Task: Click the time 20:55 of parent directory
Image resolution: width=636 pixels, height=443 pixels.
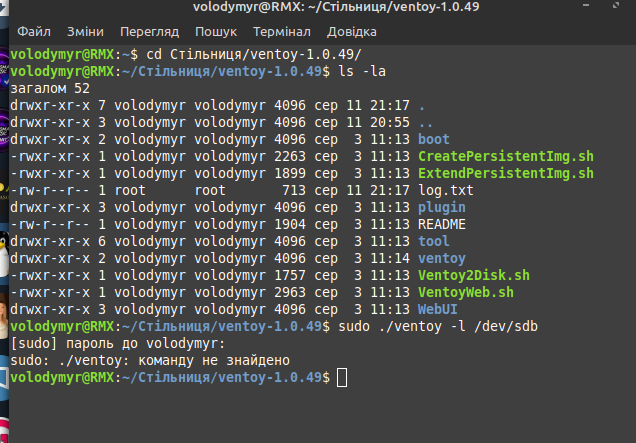Action: [390, 123]
